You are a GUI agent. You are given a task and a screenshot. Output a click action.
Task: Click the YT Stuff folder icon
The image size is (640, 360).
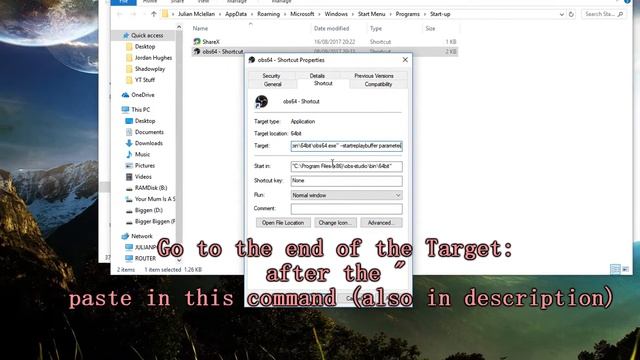(x=129, y=80)
